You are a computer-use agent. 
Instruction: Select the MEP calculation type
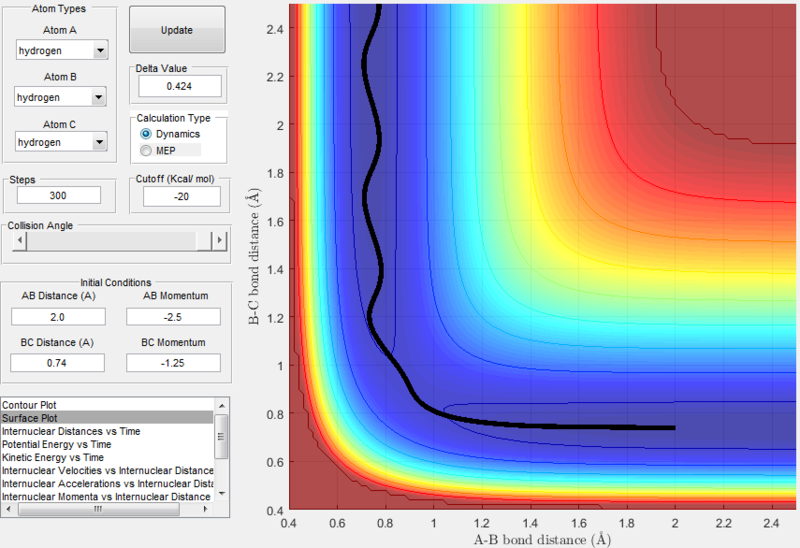(146, 151)
